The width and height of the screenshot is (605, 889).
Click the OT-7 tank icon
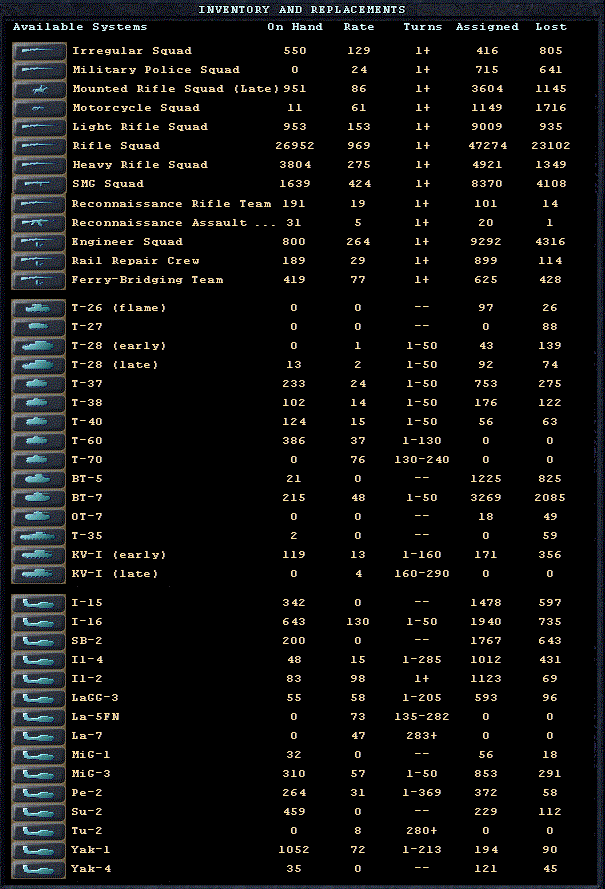pyautogui.click(x=39, y=517)
